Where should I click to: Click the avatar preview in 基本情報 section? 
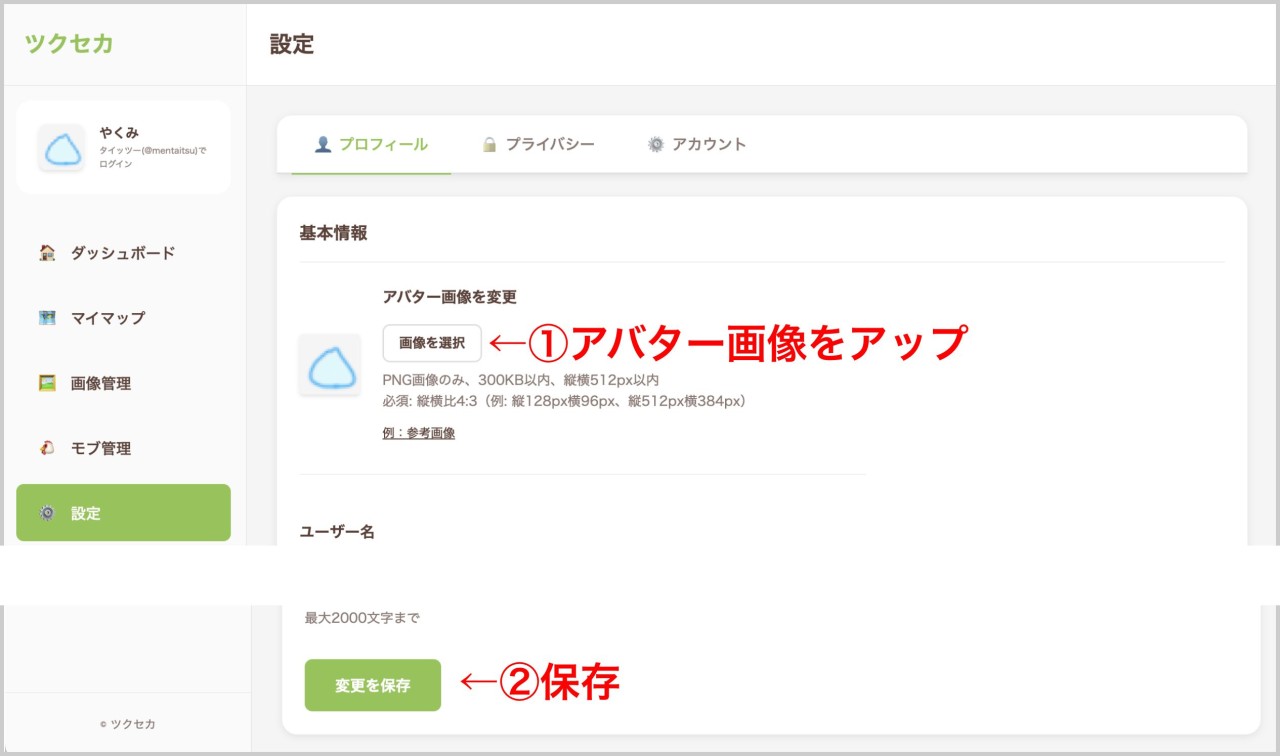tap(329, 365)
